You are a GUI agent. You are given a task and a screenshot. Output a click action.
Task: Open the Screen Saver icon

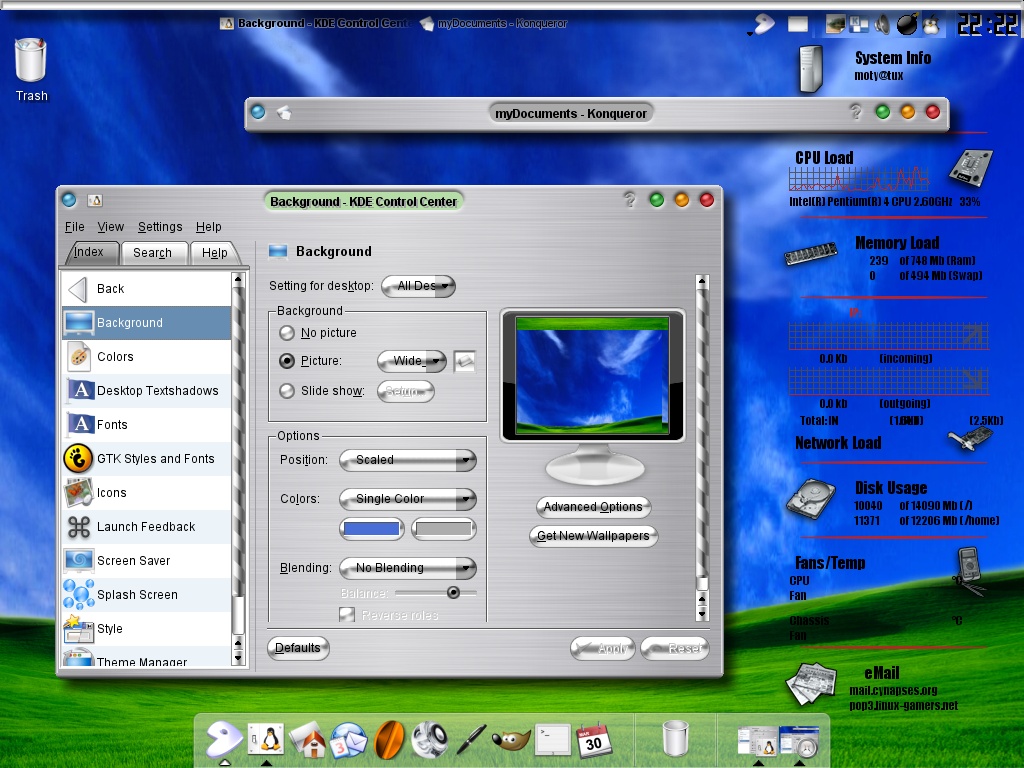[79, 560]
